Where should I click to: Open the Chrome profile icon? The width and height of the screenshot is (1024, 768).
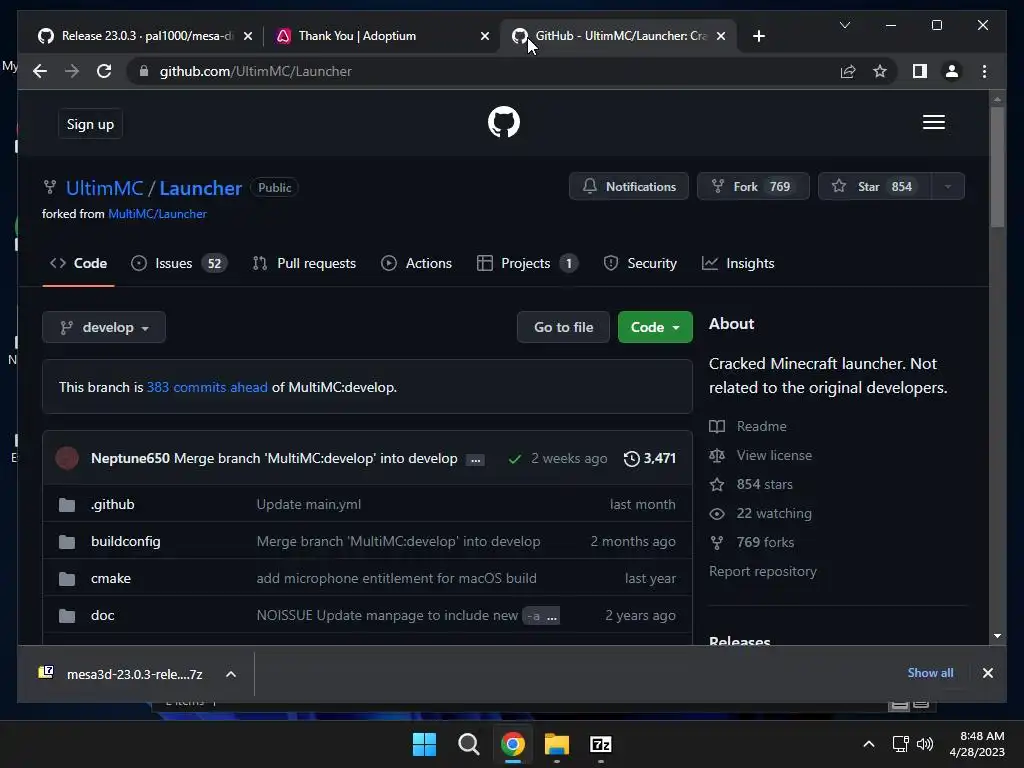952,71
